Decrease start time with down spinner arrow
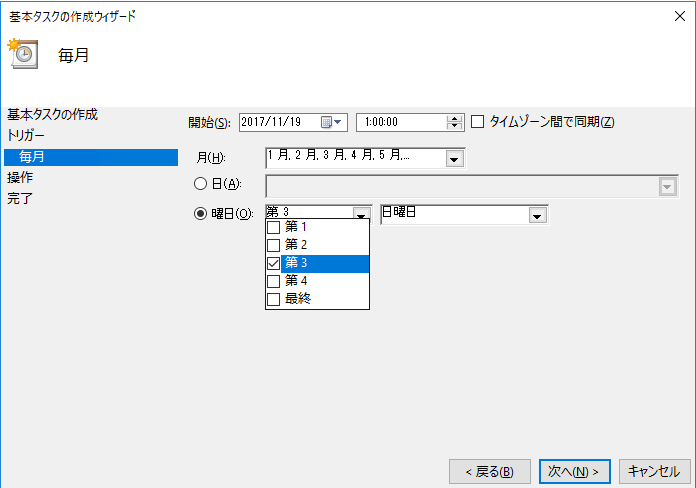The width and height of the screenshot is (696, 488). coord(454,126)
